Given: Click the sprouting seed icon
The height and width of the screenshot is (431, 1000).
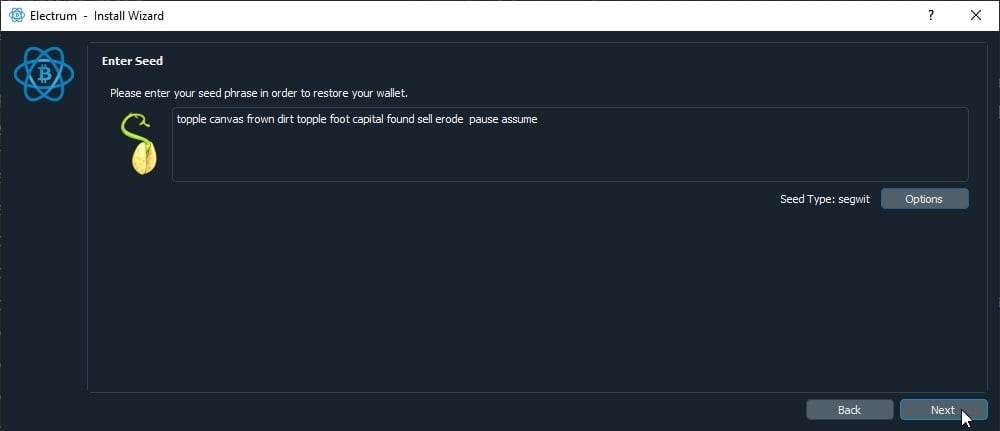Looking at the screenshot, I should (140, 144).
